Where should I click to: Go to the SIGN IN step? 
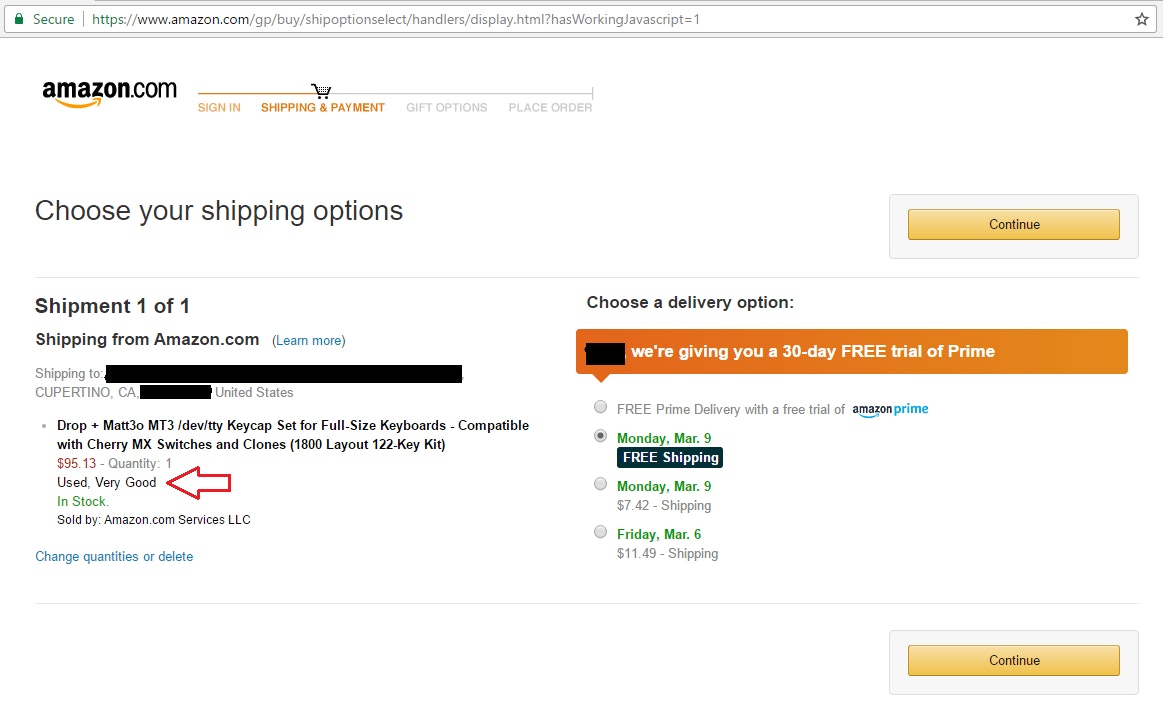coord(219,108)
